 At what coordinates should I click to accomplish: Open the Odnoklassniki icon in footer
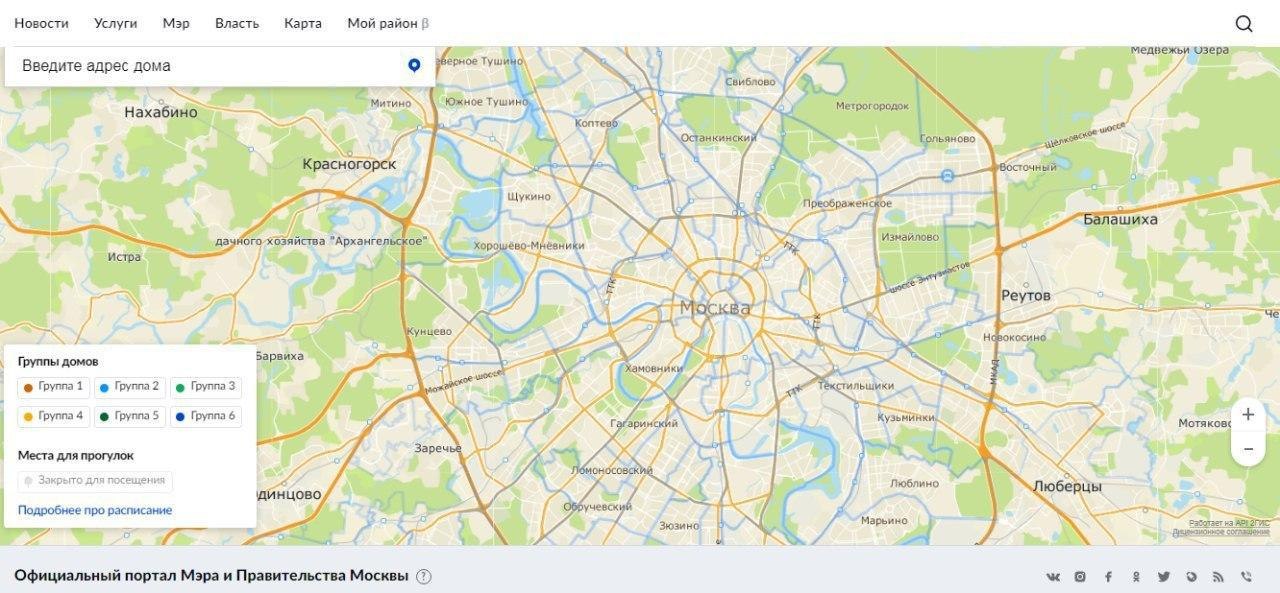tap(1136, 577)
